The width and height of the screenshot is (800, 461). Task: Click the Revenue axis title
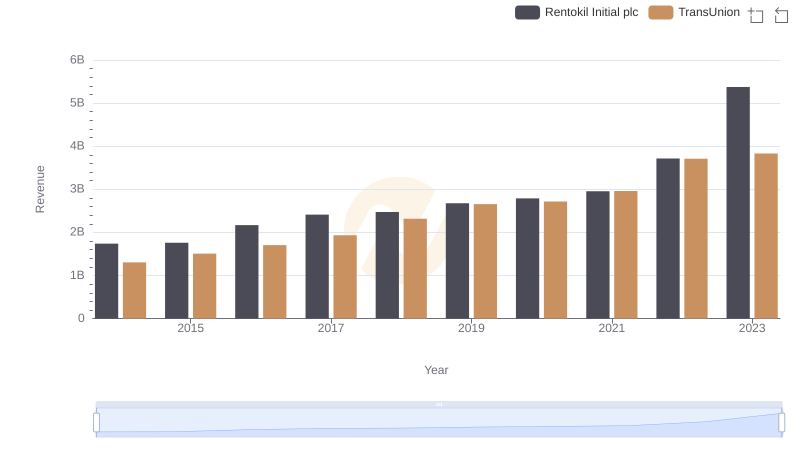coord(40,189)
